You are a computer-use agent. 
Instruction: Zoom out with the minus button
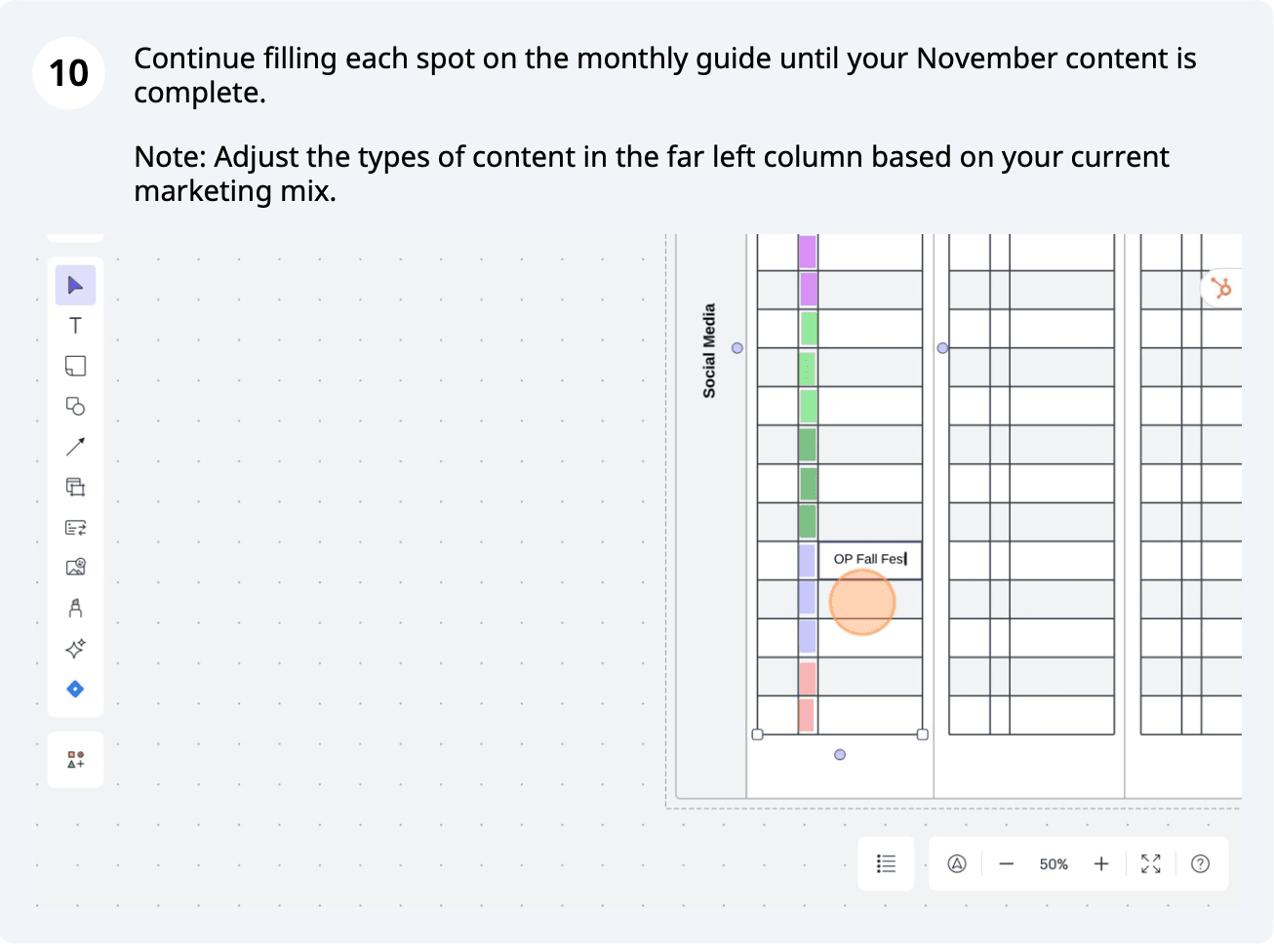pyautogui.click(x=1007, y=864)
